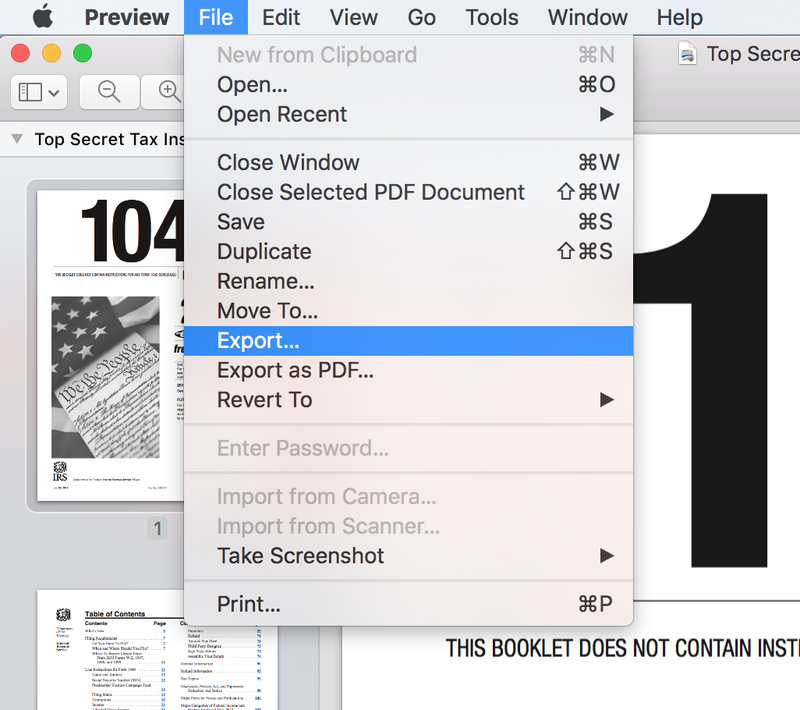Open the Help menu
This screenshot has width=800, height=710.
point(680,17)
